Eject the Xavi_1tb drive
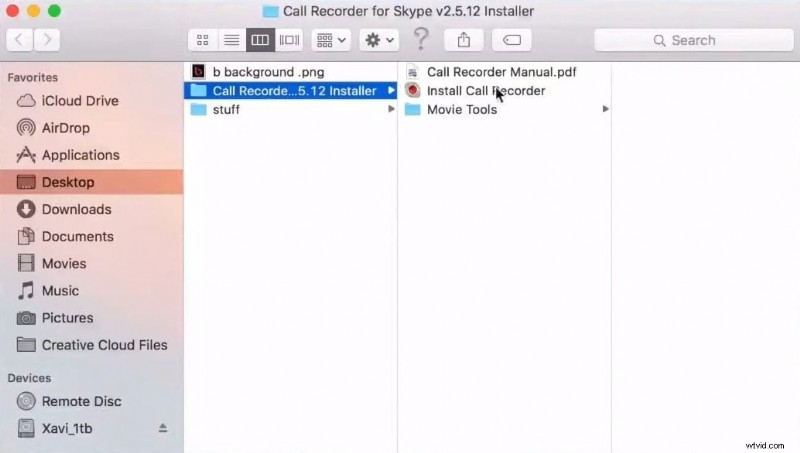The height and width of the screenshot is (453, 800). coord(163,428)
